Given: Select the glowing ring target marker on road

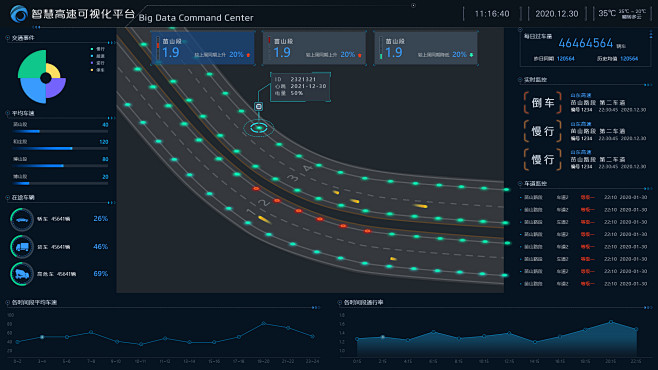Looking at the screenshot, I should pos(259,128).
